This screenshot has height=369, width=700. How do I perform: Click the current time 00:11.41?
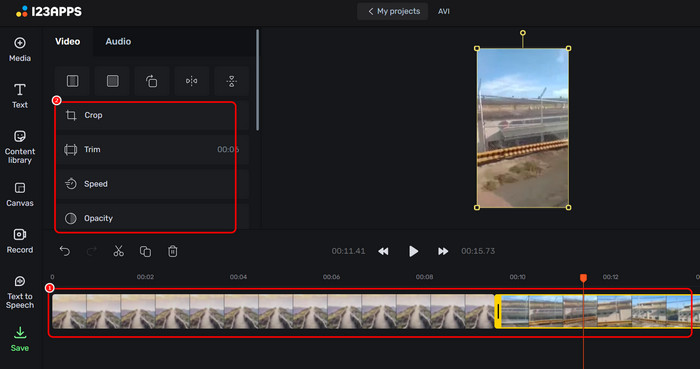[x=348, y=251]
